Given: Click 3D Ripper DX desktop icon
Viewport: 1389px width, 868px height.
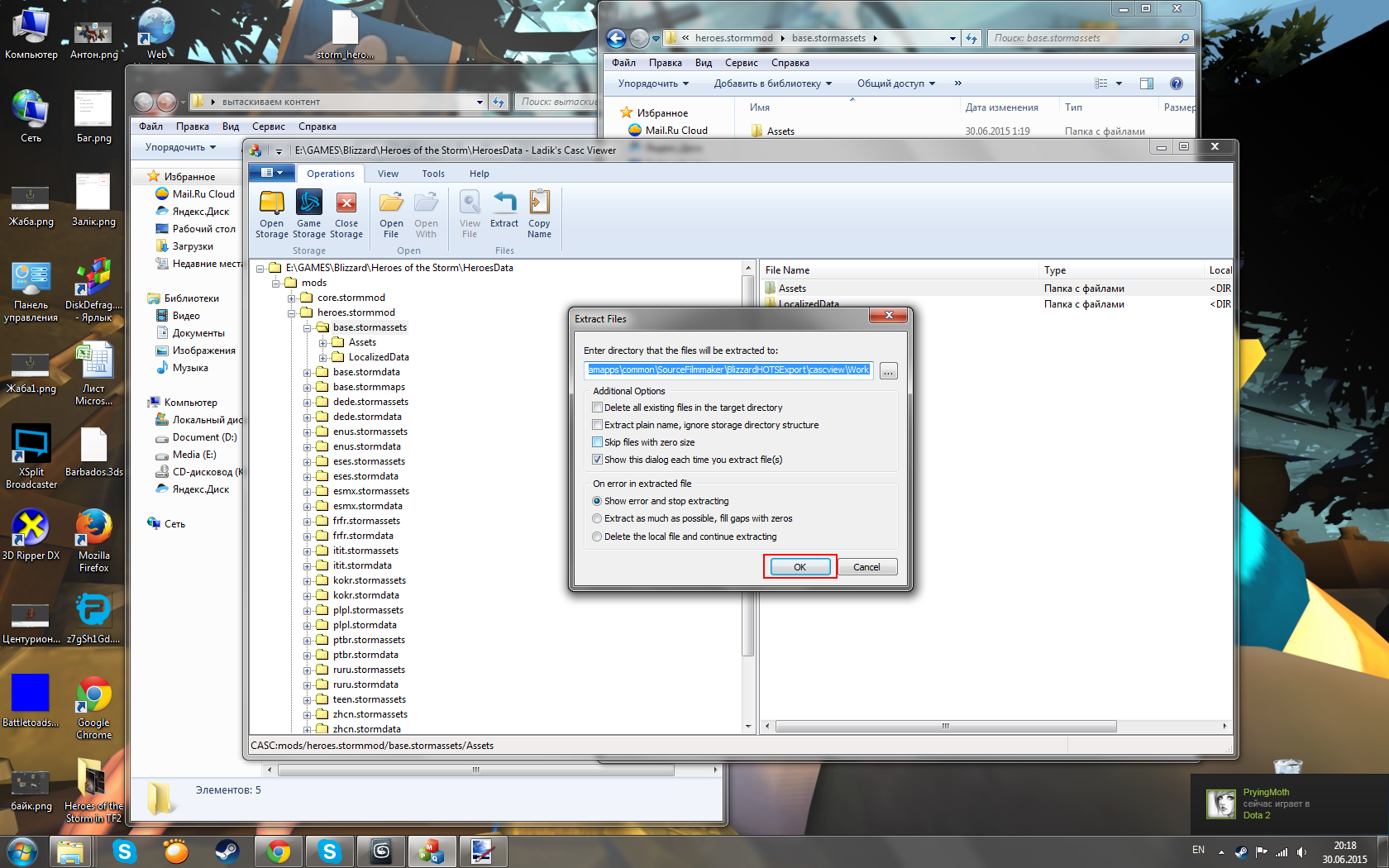Looking at the screenshot, I should pos(31,534).
